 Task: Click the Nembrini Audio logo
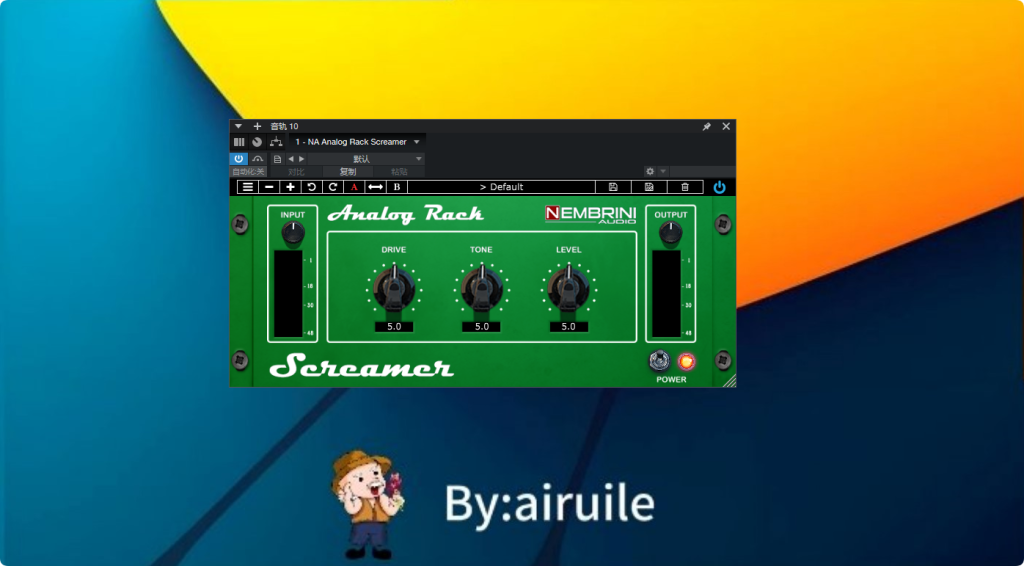[x=590, y=214]
